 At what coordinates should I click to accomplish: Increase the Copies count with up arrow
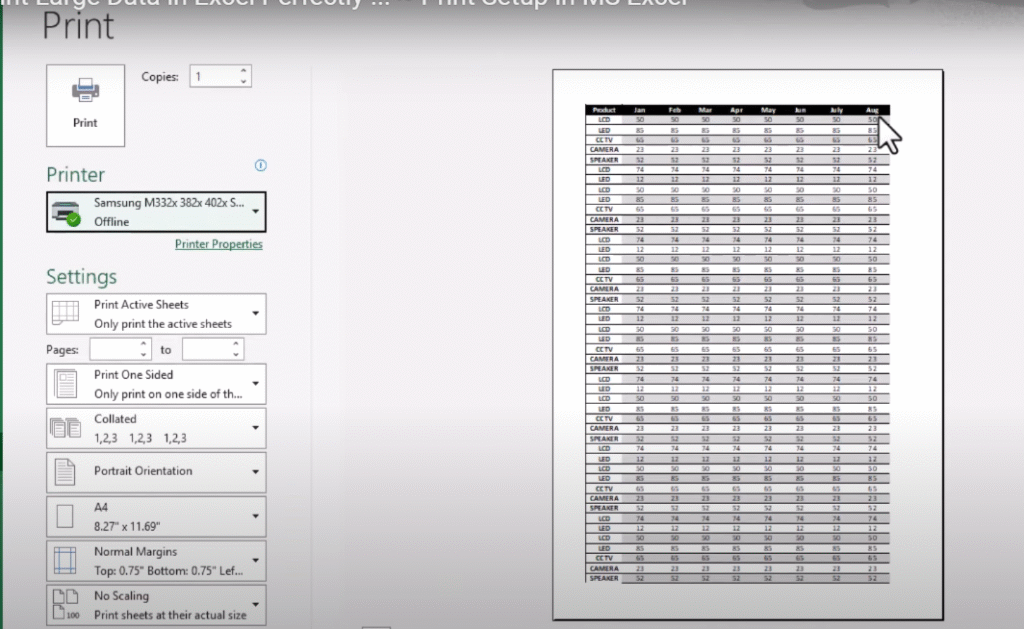click(243, 72)
